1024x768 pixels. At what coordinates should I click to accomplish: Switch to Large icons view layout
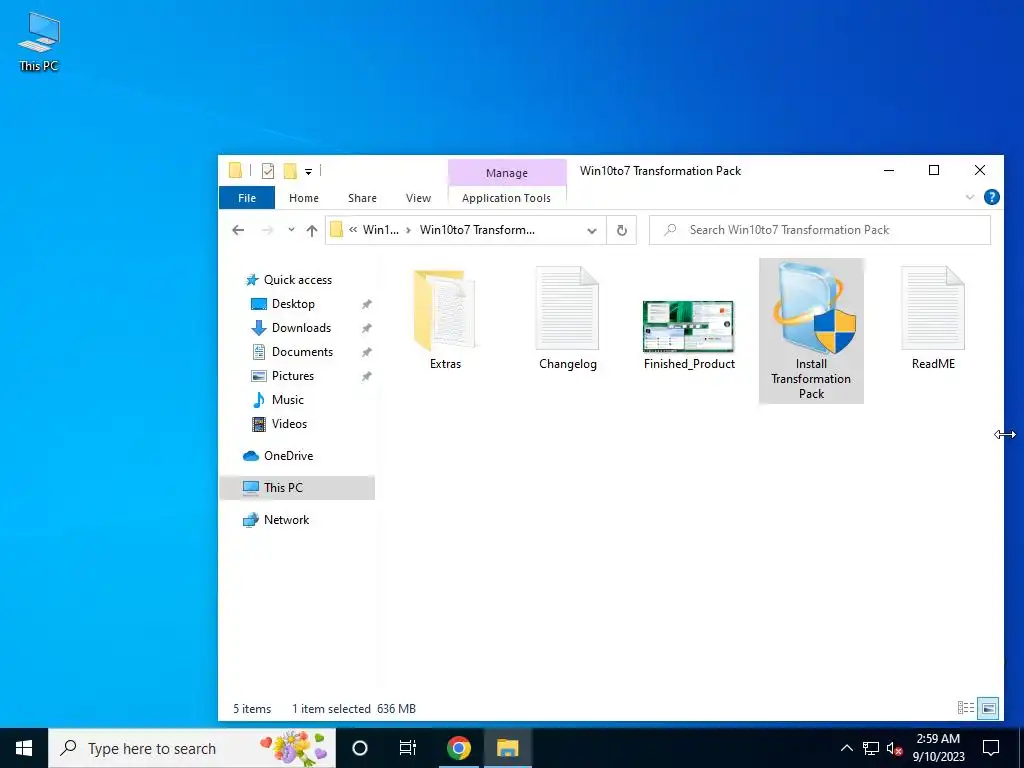[x=989, y=708]
